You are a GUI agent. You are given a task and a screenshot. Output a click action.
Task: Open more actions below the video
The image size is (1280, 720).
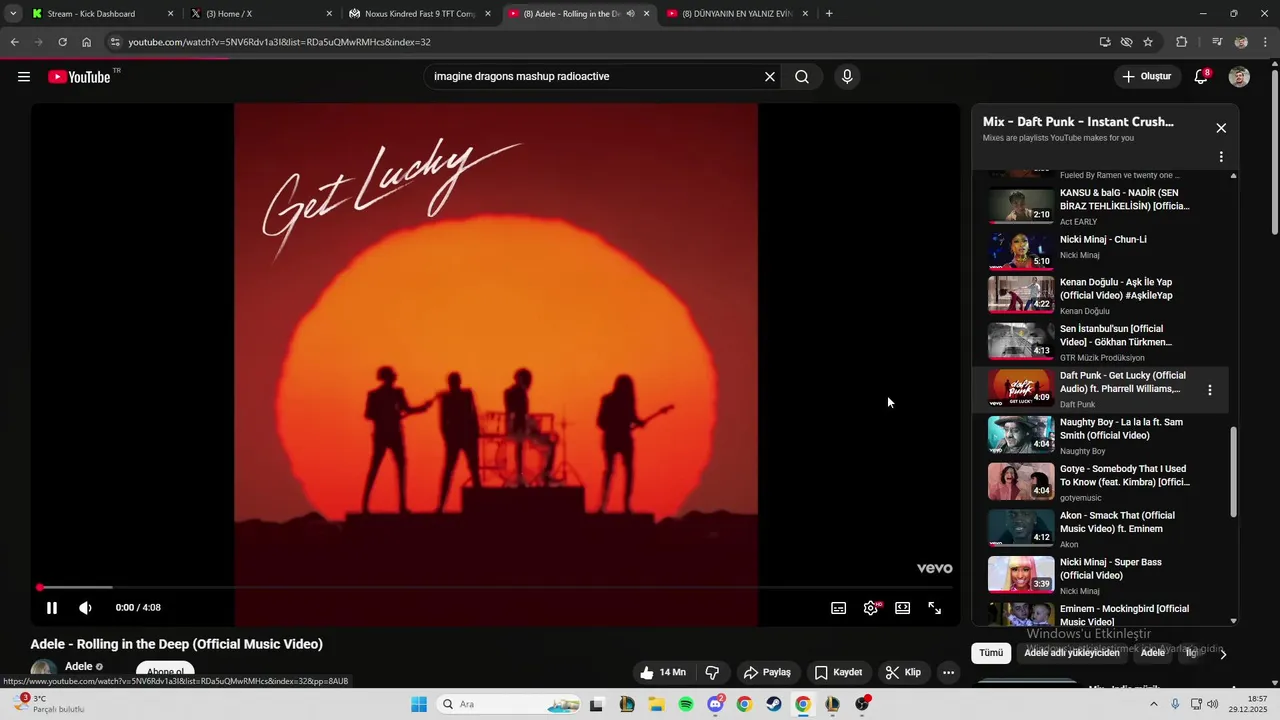click(949, 672)
